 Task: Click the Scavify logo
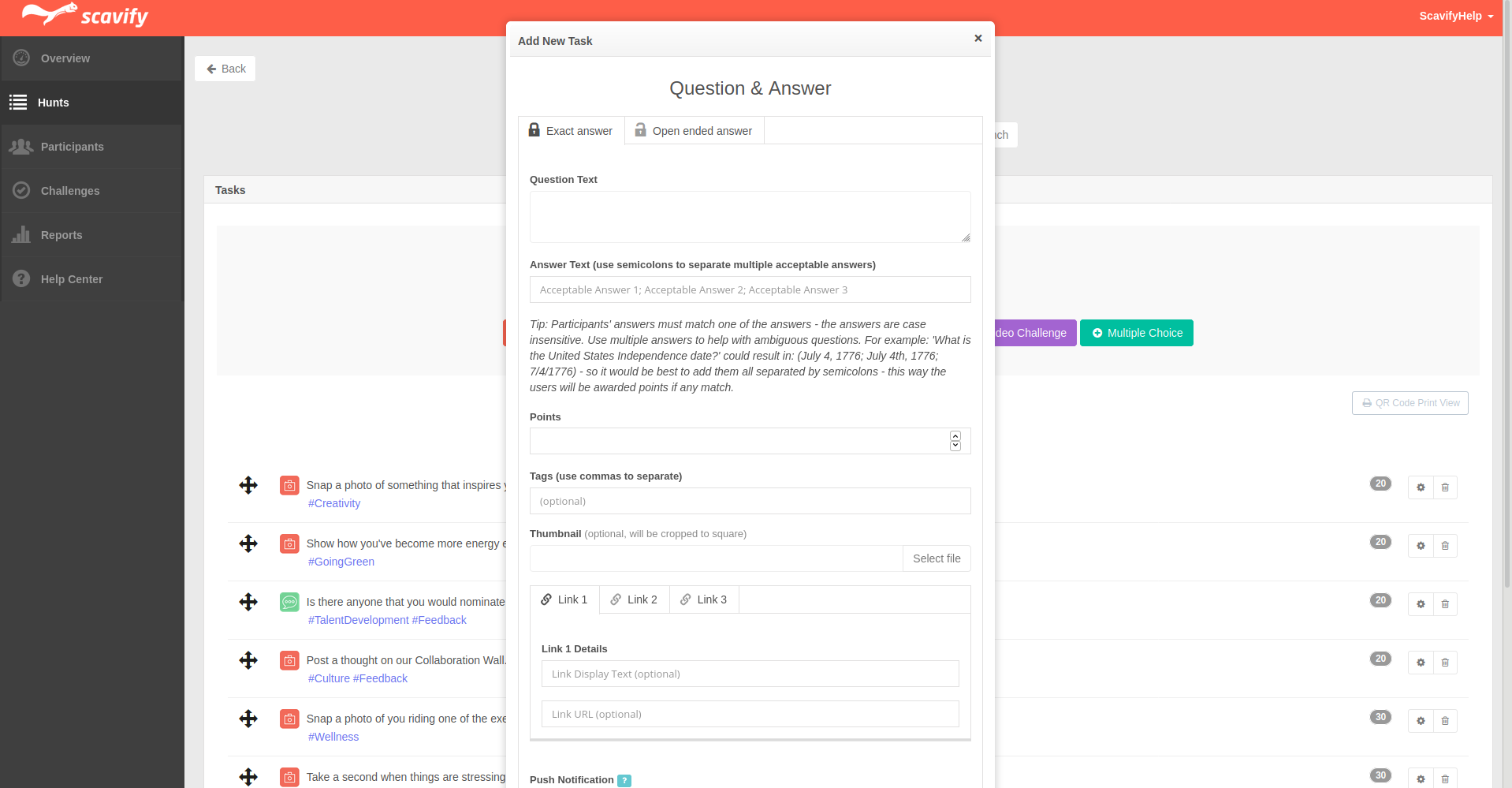(x=85, y=15)
